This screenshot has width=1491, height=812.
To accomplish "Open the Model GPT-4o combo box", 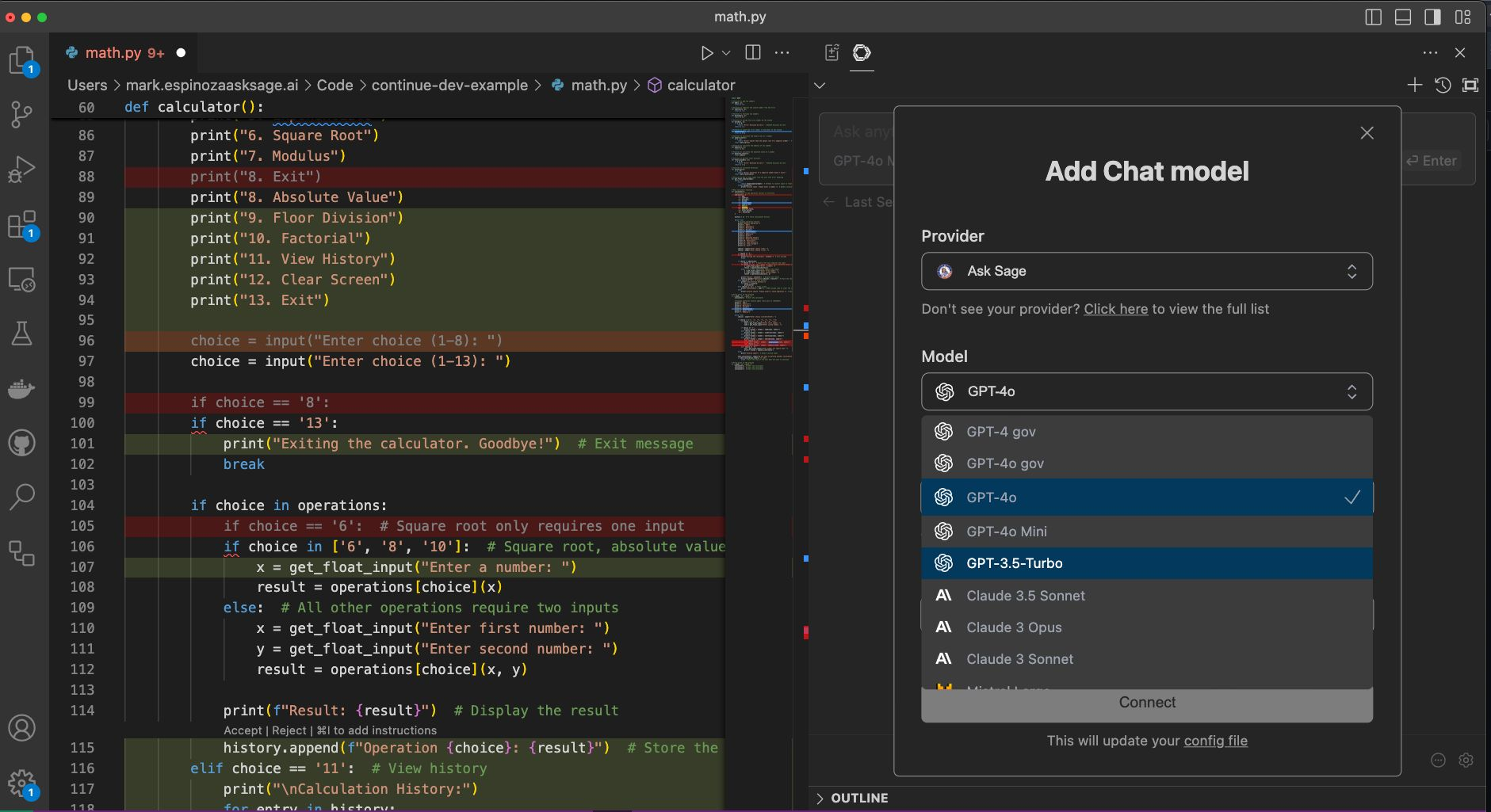I will click(1147, 391).
